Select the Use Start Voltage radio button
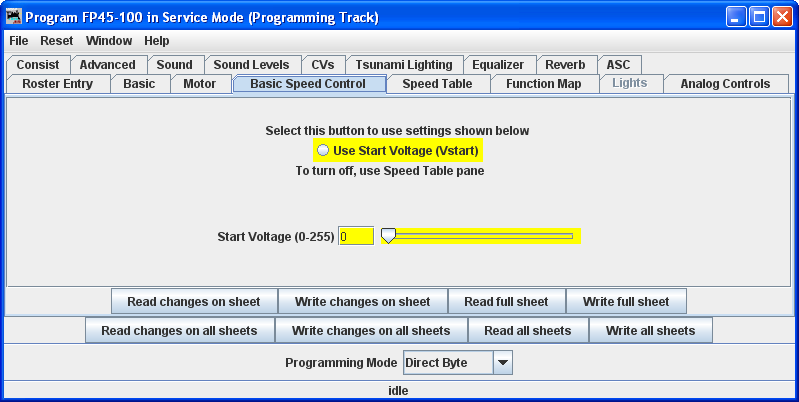The height and width of the screenshot is (402, 799). coord(323,150)
